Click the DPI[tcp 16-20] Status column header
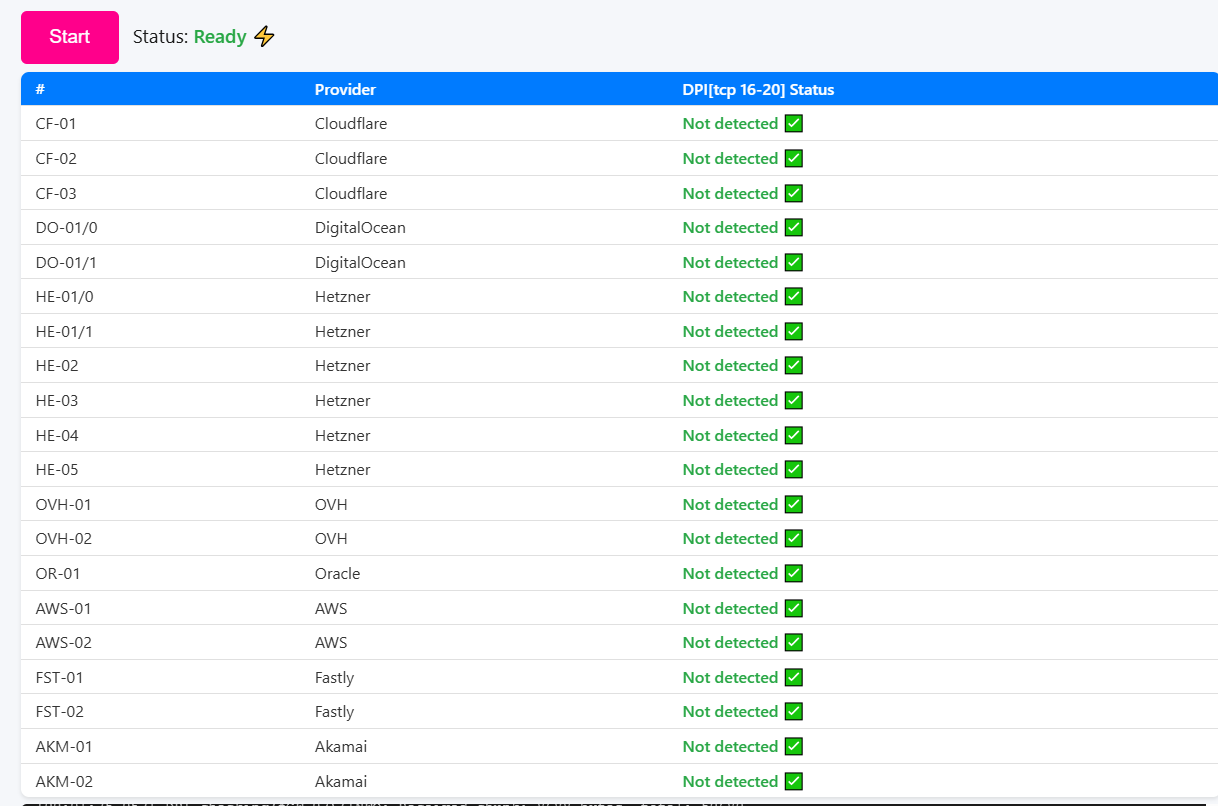The height and width of the screenshot is (806, 1218). point(758,90)
